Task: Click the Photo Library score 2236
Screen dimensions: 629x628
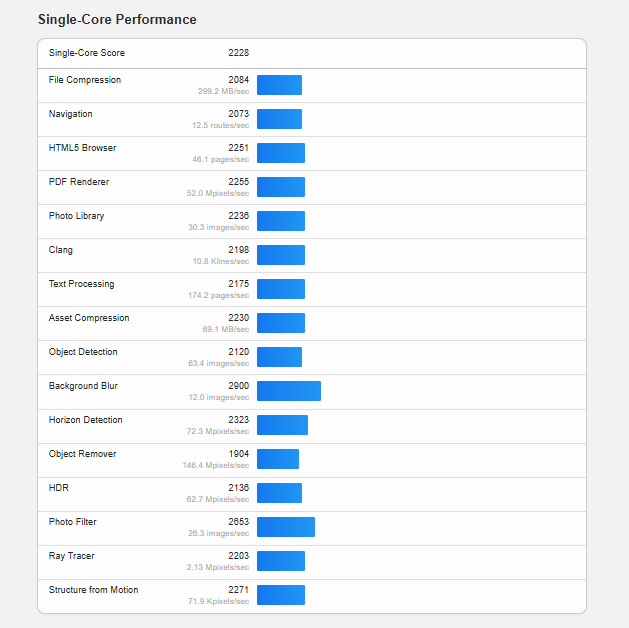Action: pyautogui.click(x=238, y=216)
